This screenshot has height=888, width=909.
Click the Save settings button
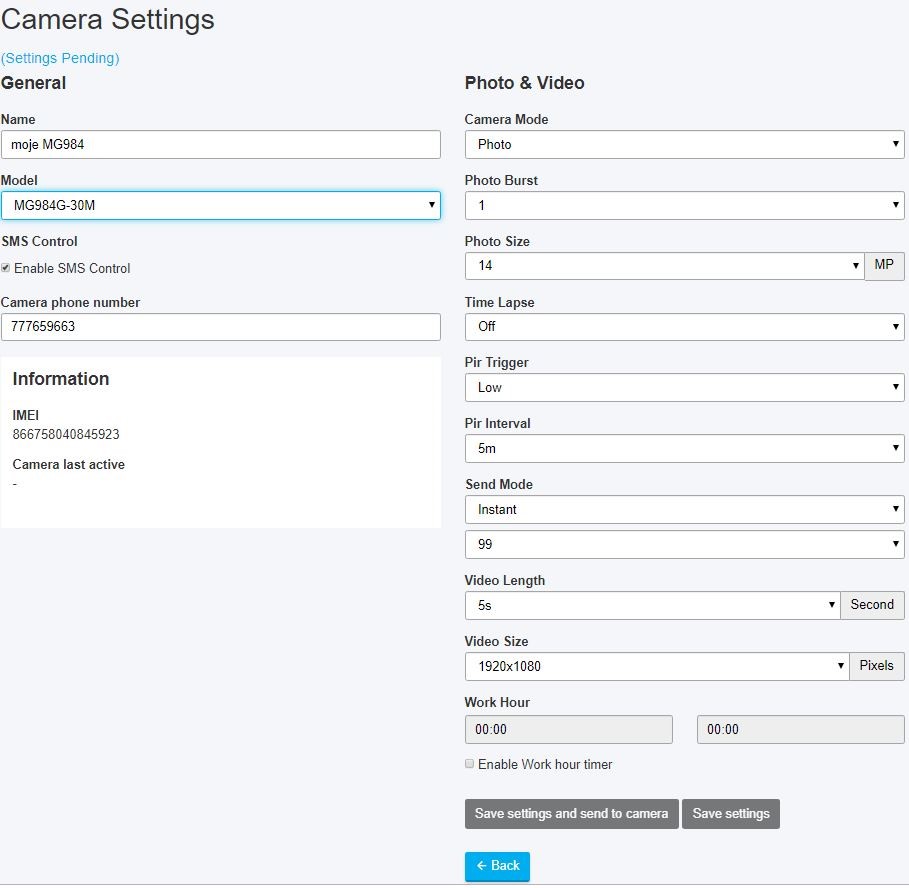point(731,814)
